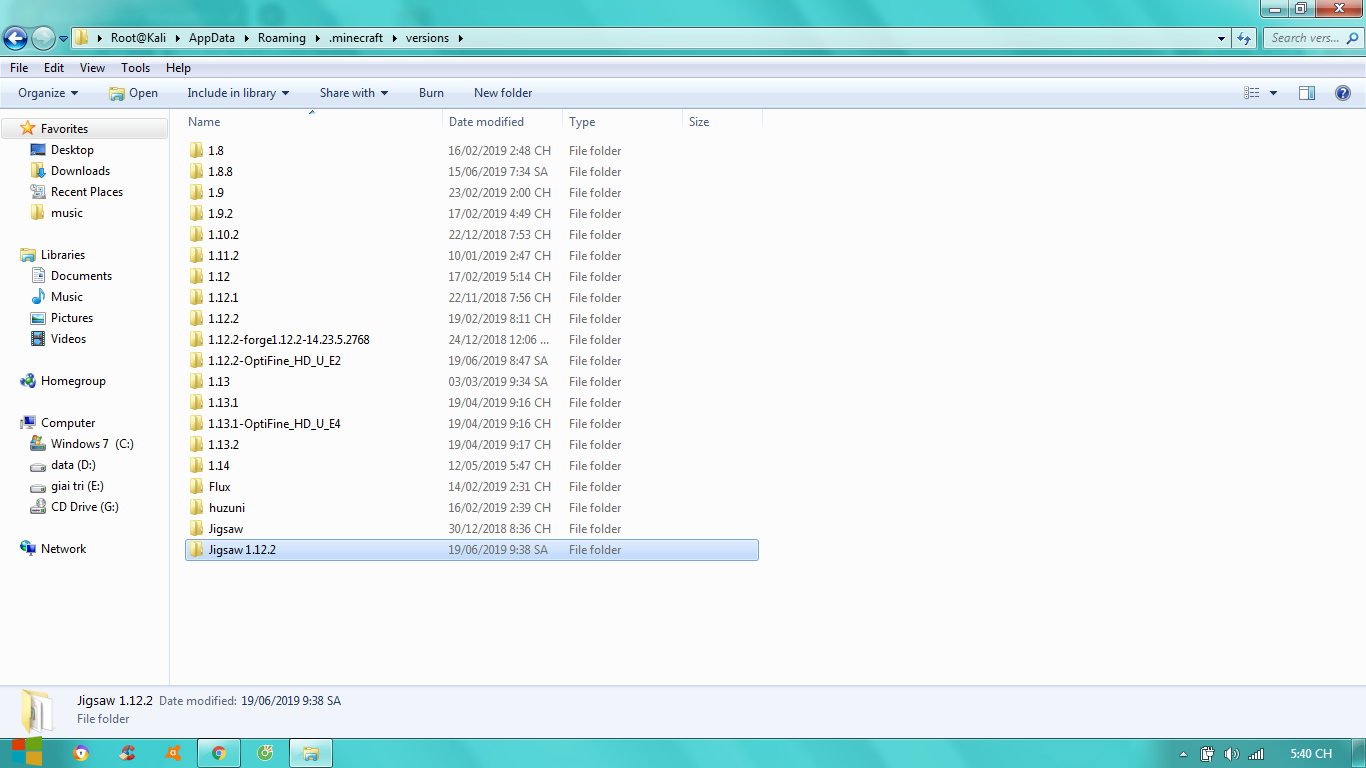Click the taskbar volume speaker icon
The image size is (1366, 768).
click(1231, 754)
